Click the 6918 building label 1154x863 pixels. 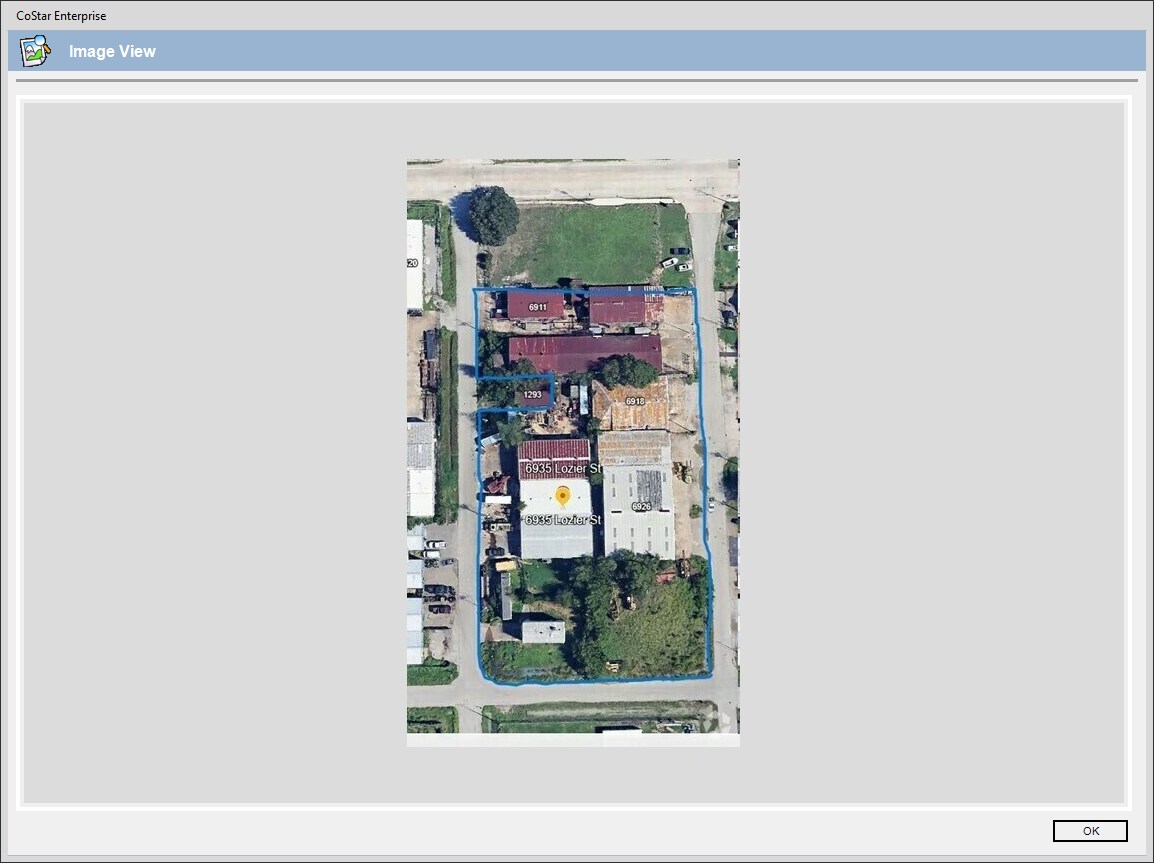pyautogui.click(x=635, y=401)
